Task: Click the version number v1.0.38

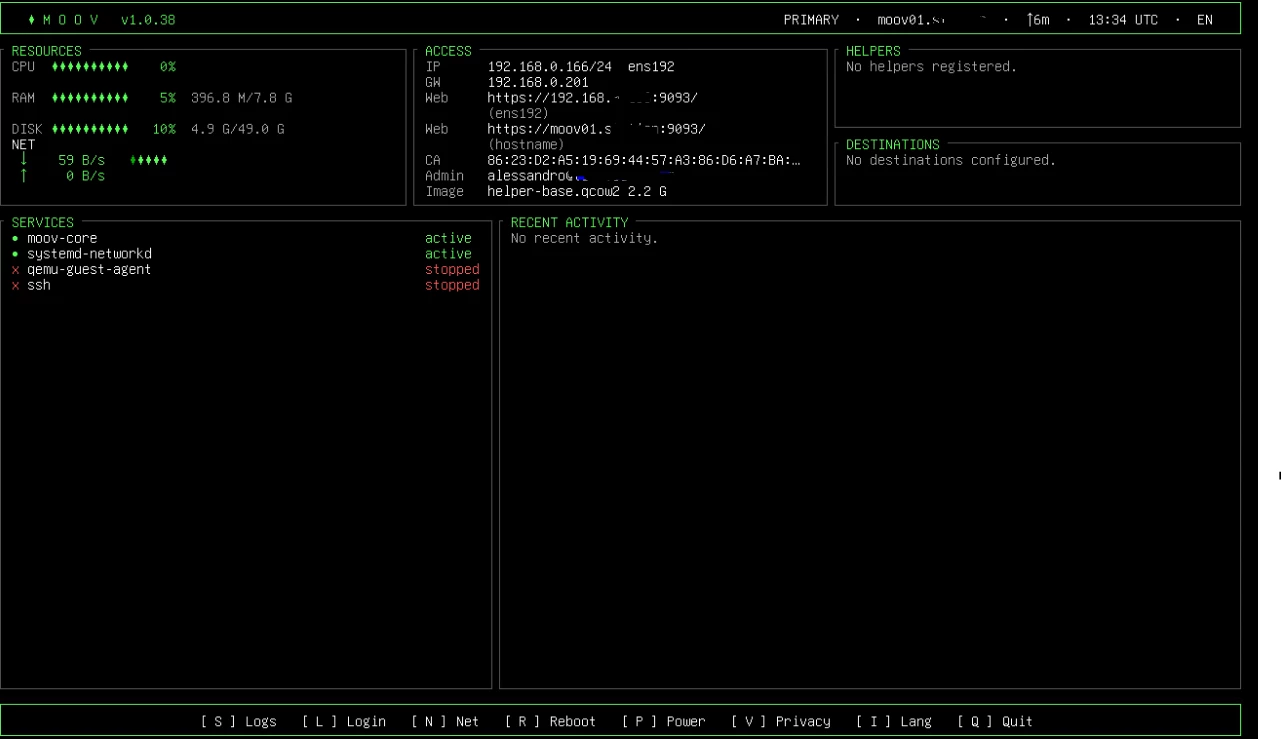Action: tap(148, 20)
